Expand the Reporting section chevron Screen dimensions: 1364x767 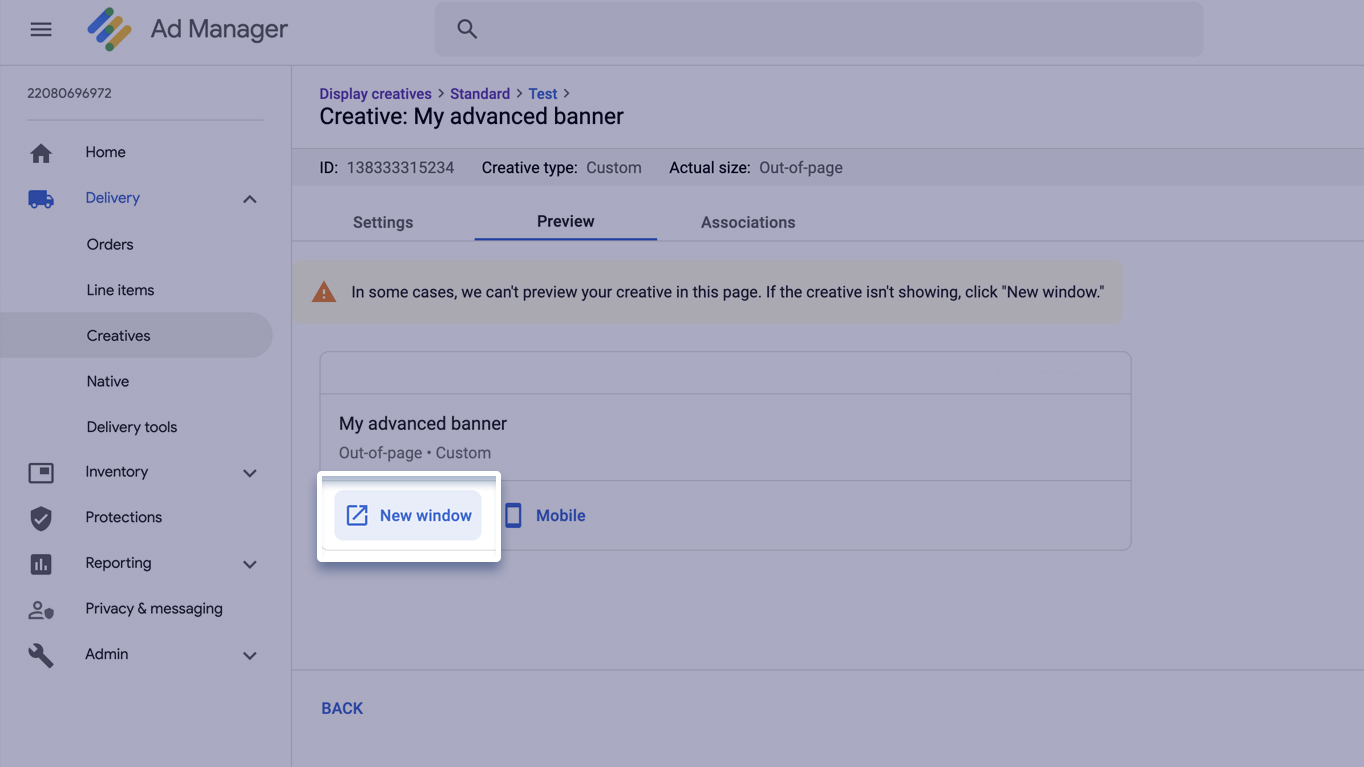pyautogui.click(x=250, y=564)
